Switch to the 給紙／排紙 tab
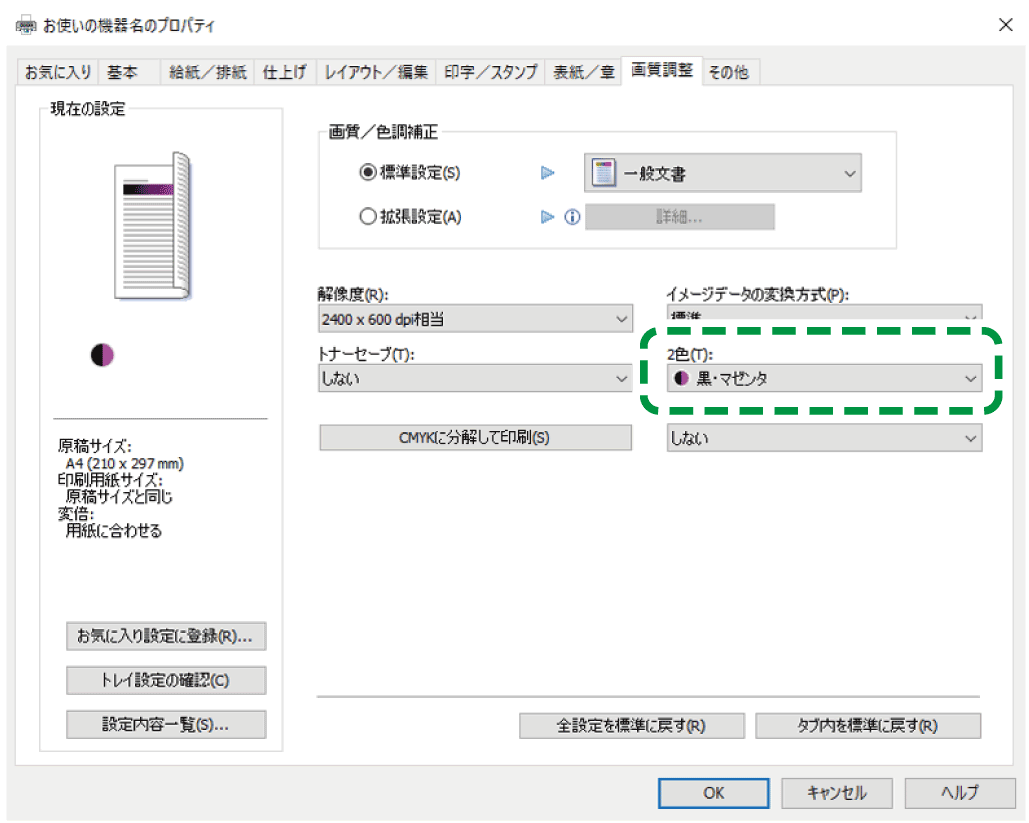The height and width of the screenshot is (823, 1029). pyautogui.click(x=207, y=72)
